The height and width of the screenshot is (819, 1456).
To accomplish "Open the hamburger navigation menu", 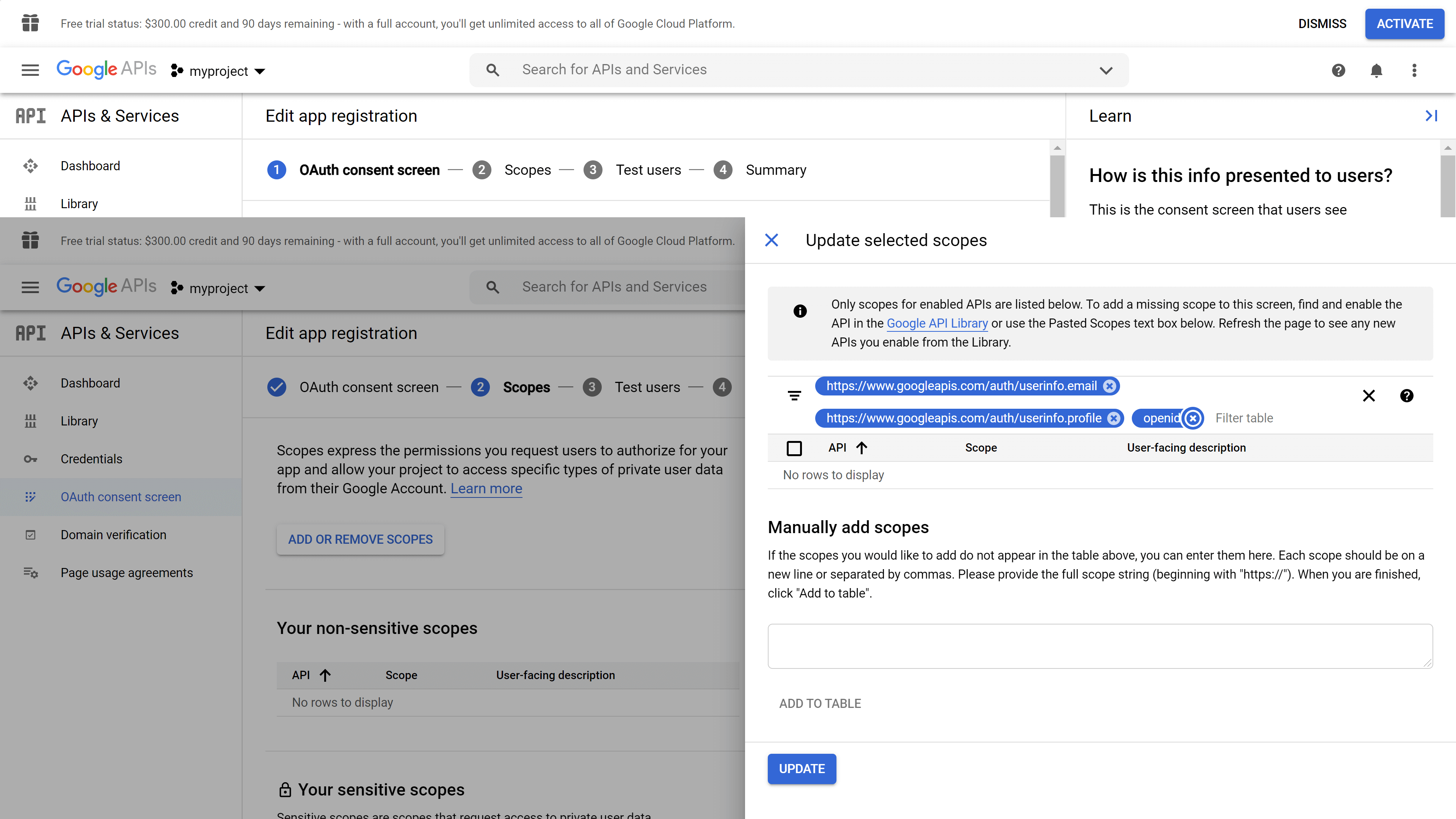I will pos(30,70).
